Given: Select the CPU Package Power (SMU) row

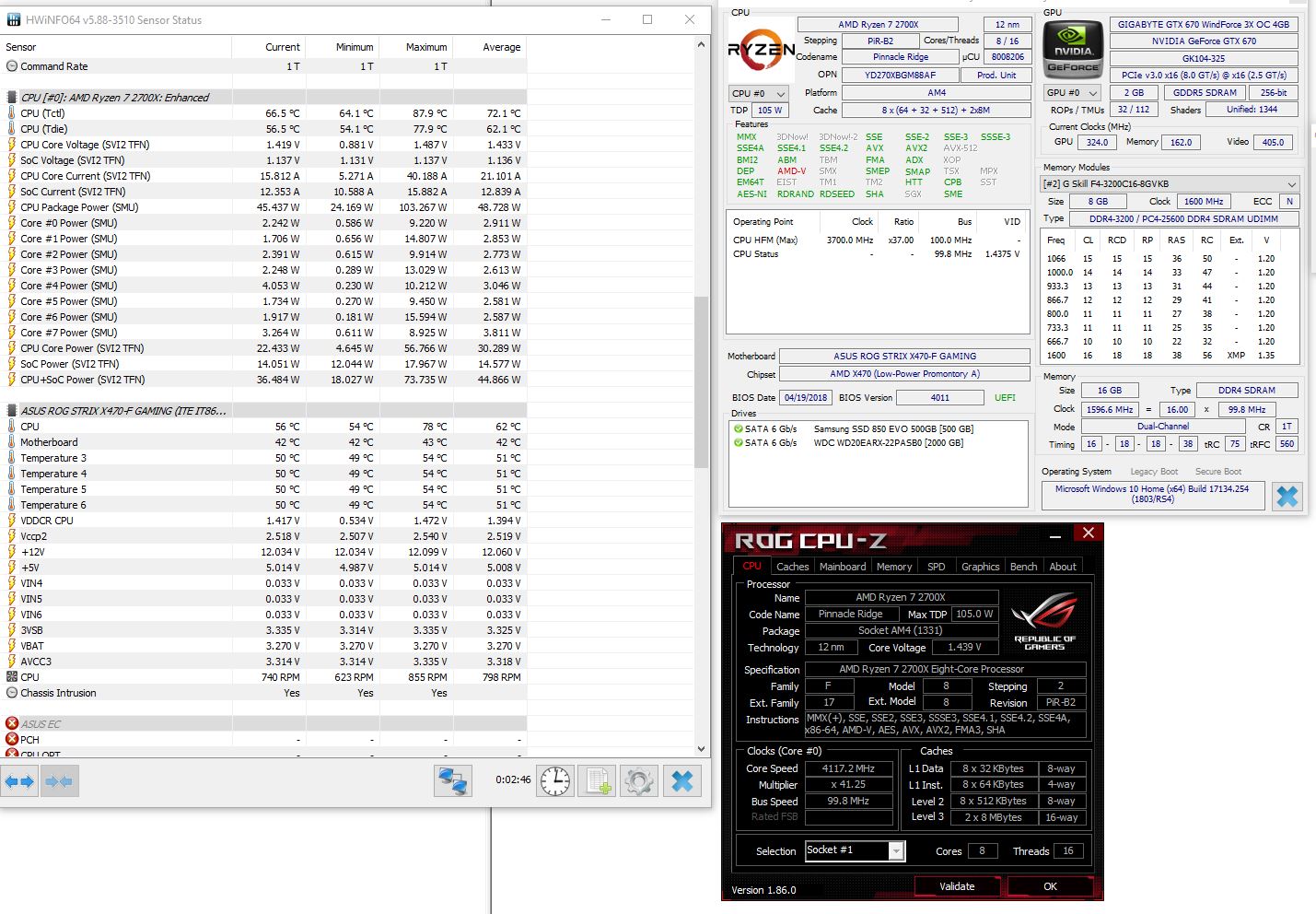Looking at the screenshot, I should click(263, 207).
